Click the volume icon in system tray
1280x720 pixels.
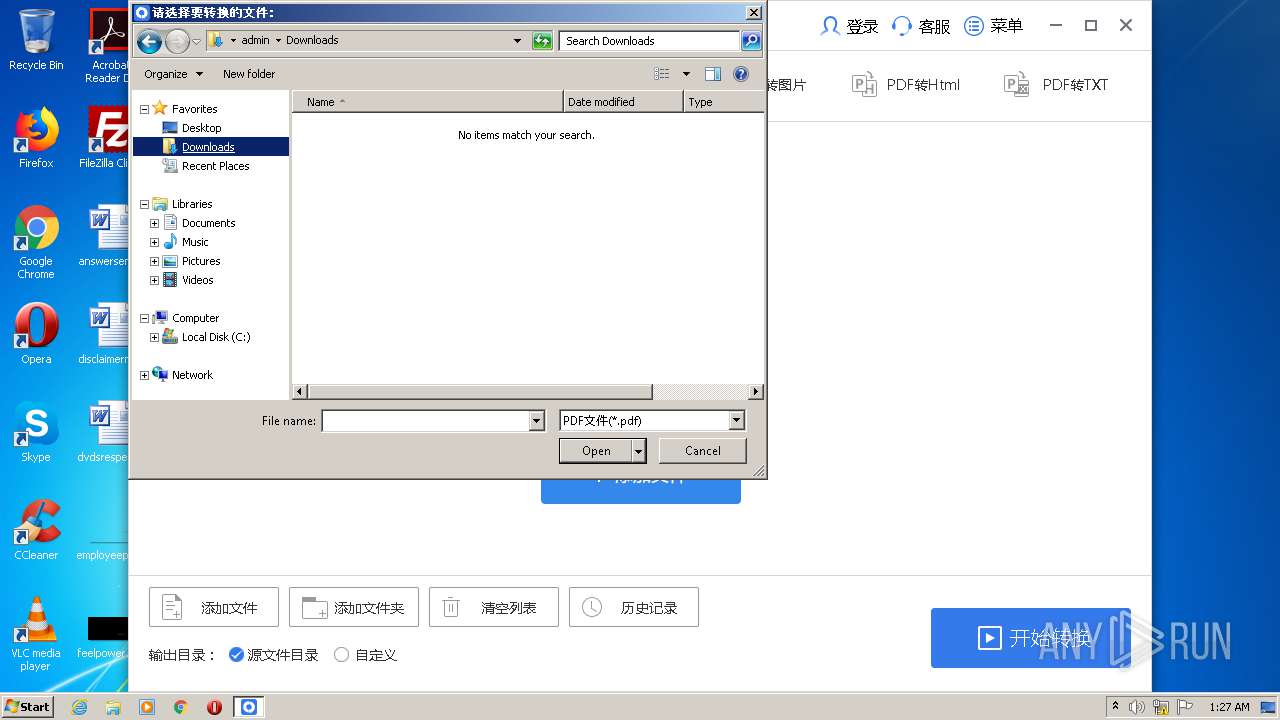coord(1137,707)
